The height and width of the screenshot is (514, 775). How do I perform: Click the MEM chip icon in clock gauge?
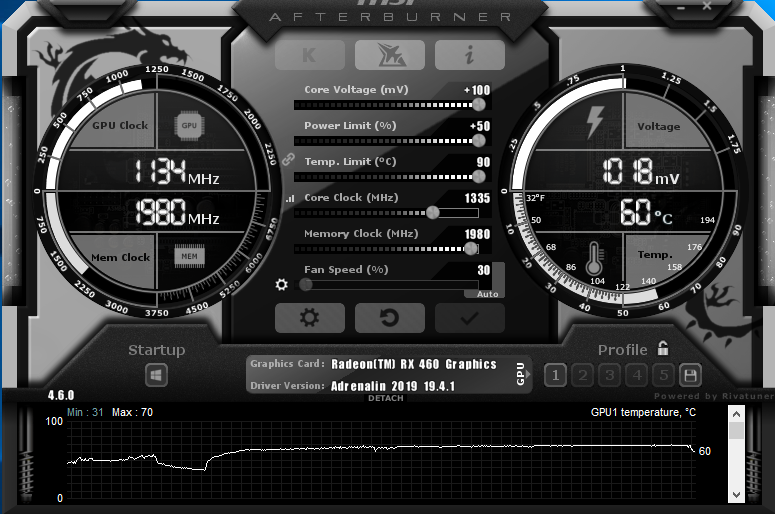(189, 256)
